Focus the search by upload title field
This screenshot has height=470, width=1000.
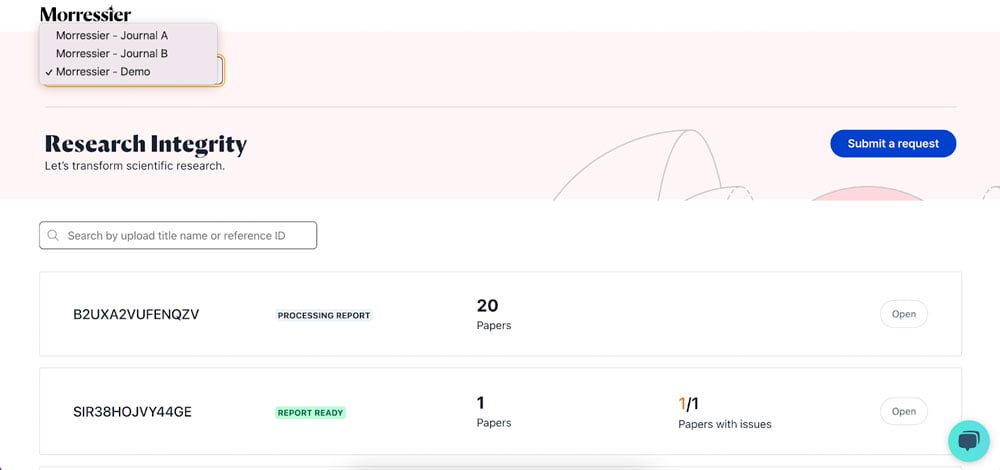(178, 235)
